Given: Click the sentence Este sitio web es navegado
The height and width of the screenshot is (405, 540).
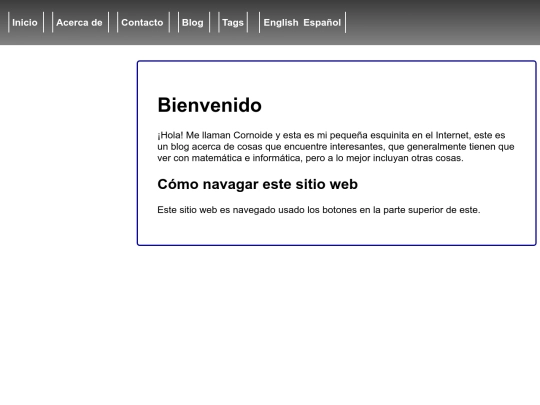Looking at the screenshot, I should (319, 210).
